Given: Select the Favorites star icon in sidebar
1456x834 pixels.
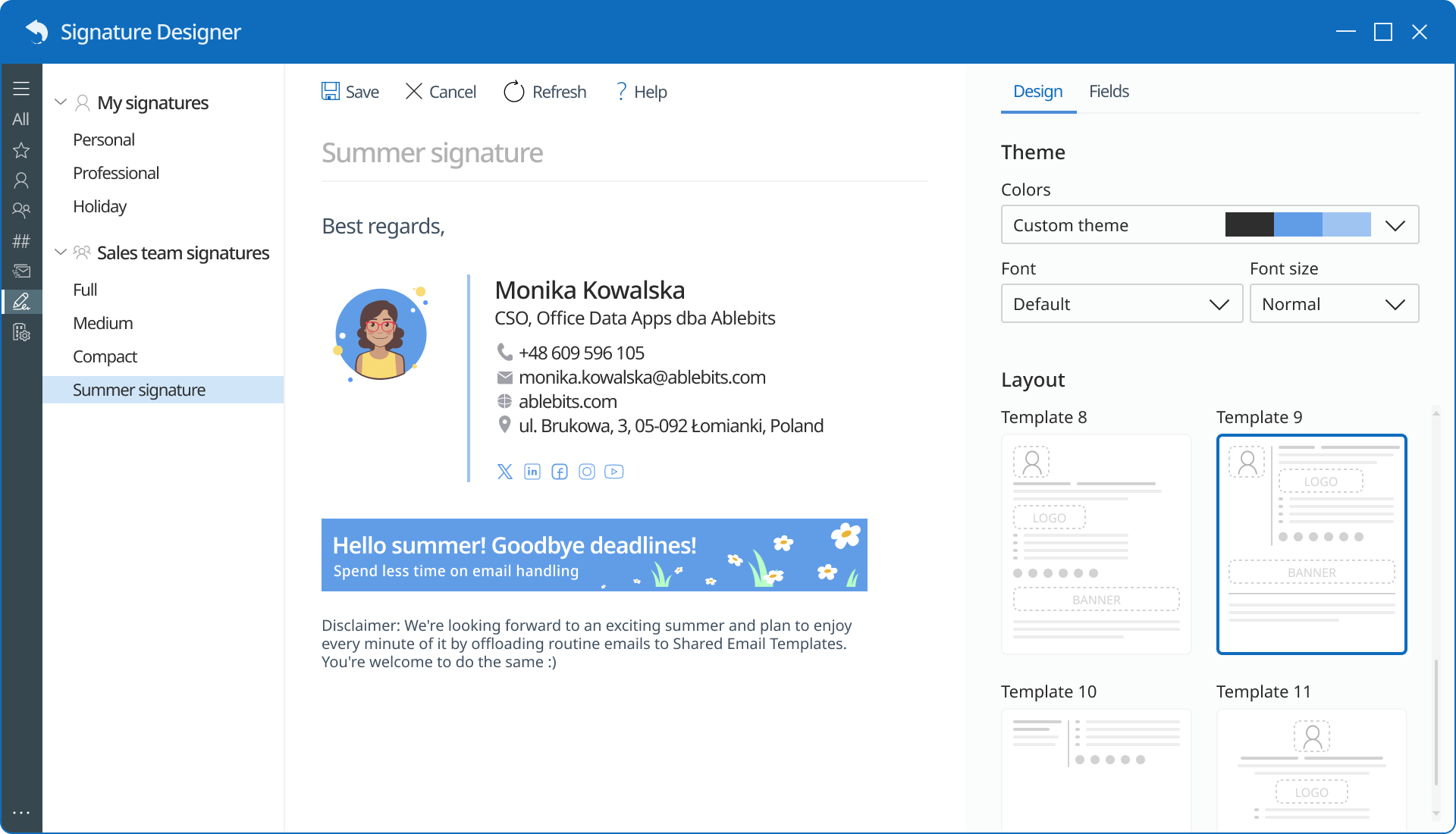Looking at the screenshot, I should pos(21,150).
